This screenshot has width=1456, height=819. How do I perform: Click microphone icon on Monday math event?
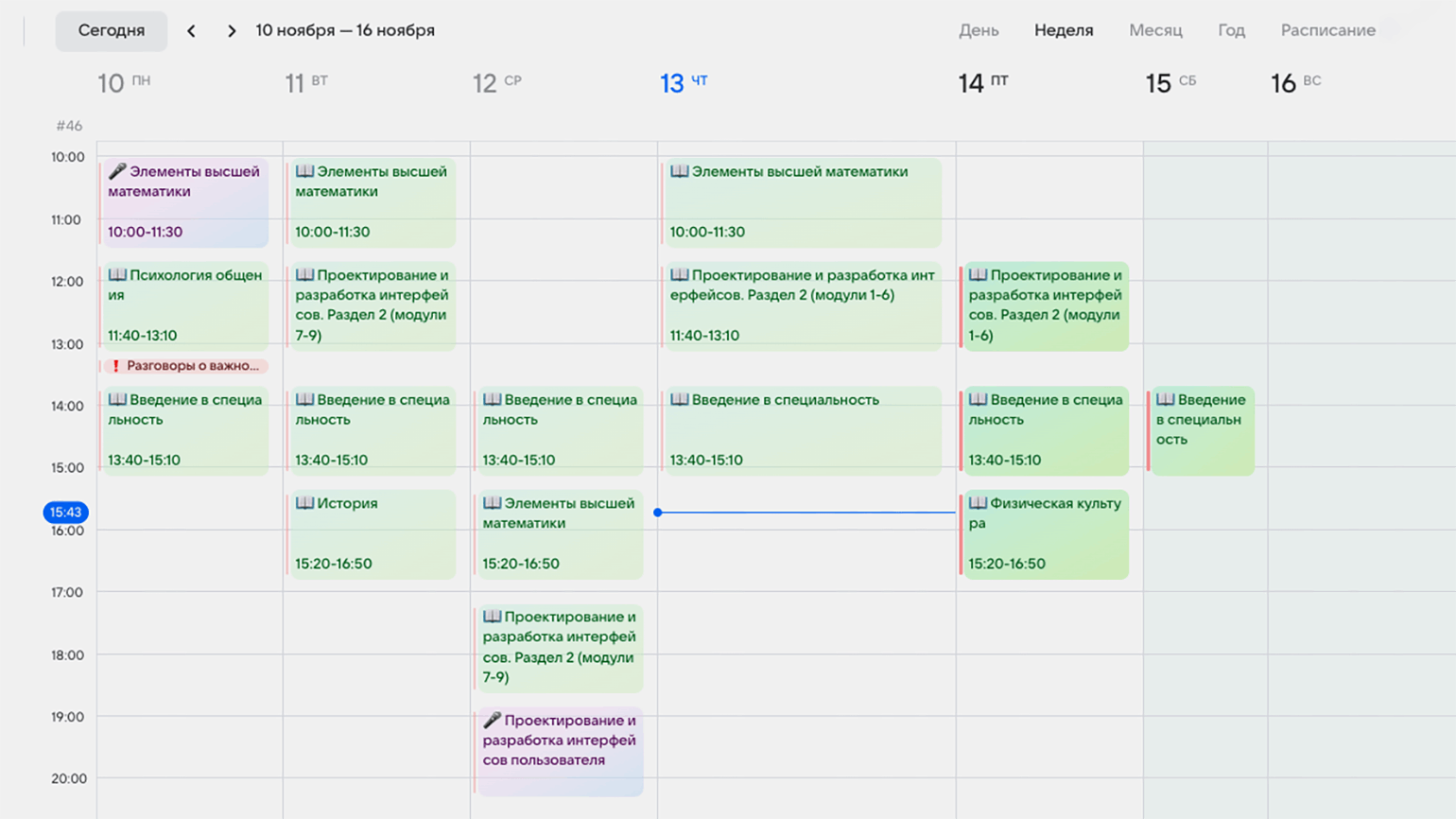tap(117, 171)
